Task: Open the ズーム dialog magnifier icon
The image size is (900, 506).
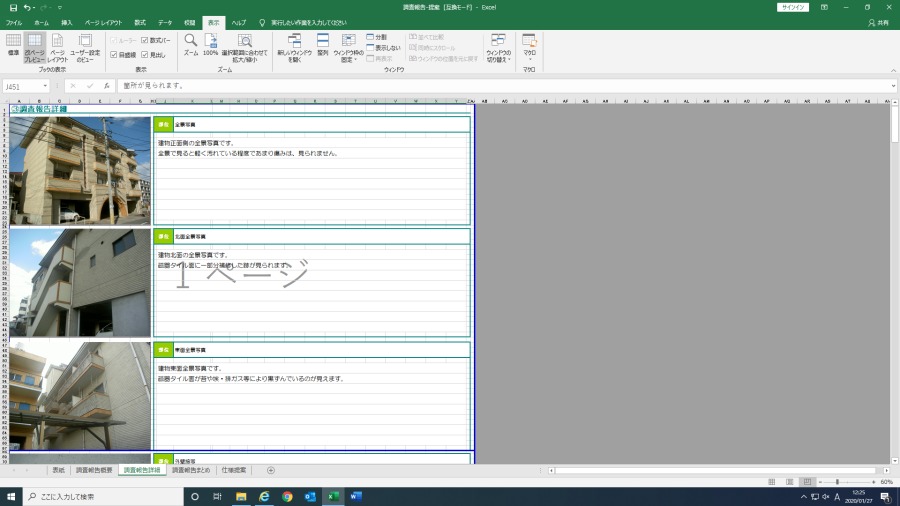Action: 191,45
